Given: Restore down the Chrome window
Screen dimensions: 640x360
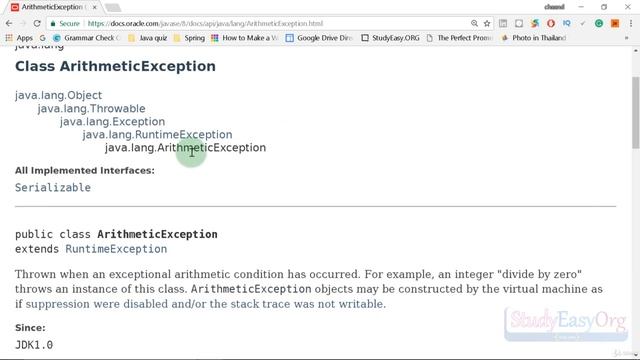Looking at the screenshot, I should click(604, 7).
